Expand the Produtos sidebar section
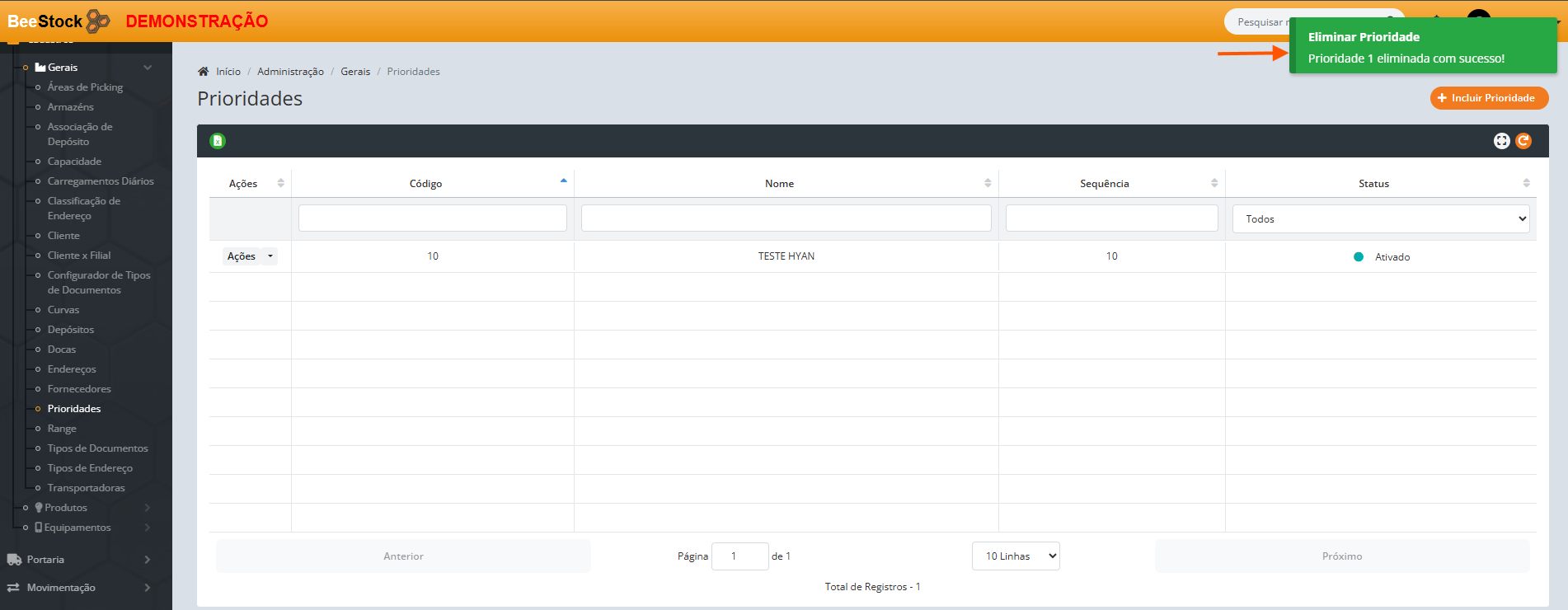 [148, 508]
